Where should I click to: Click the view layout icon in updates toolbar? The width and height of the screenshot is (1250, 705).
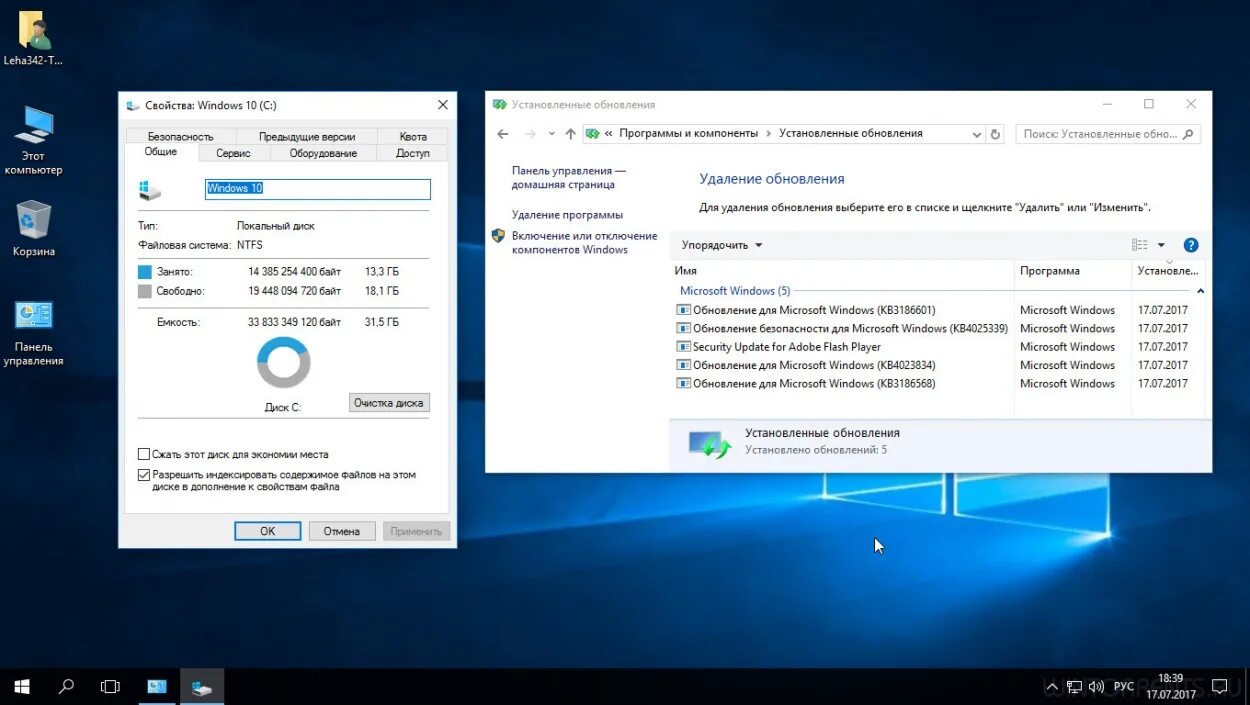pos(1140,245)
